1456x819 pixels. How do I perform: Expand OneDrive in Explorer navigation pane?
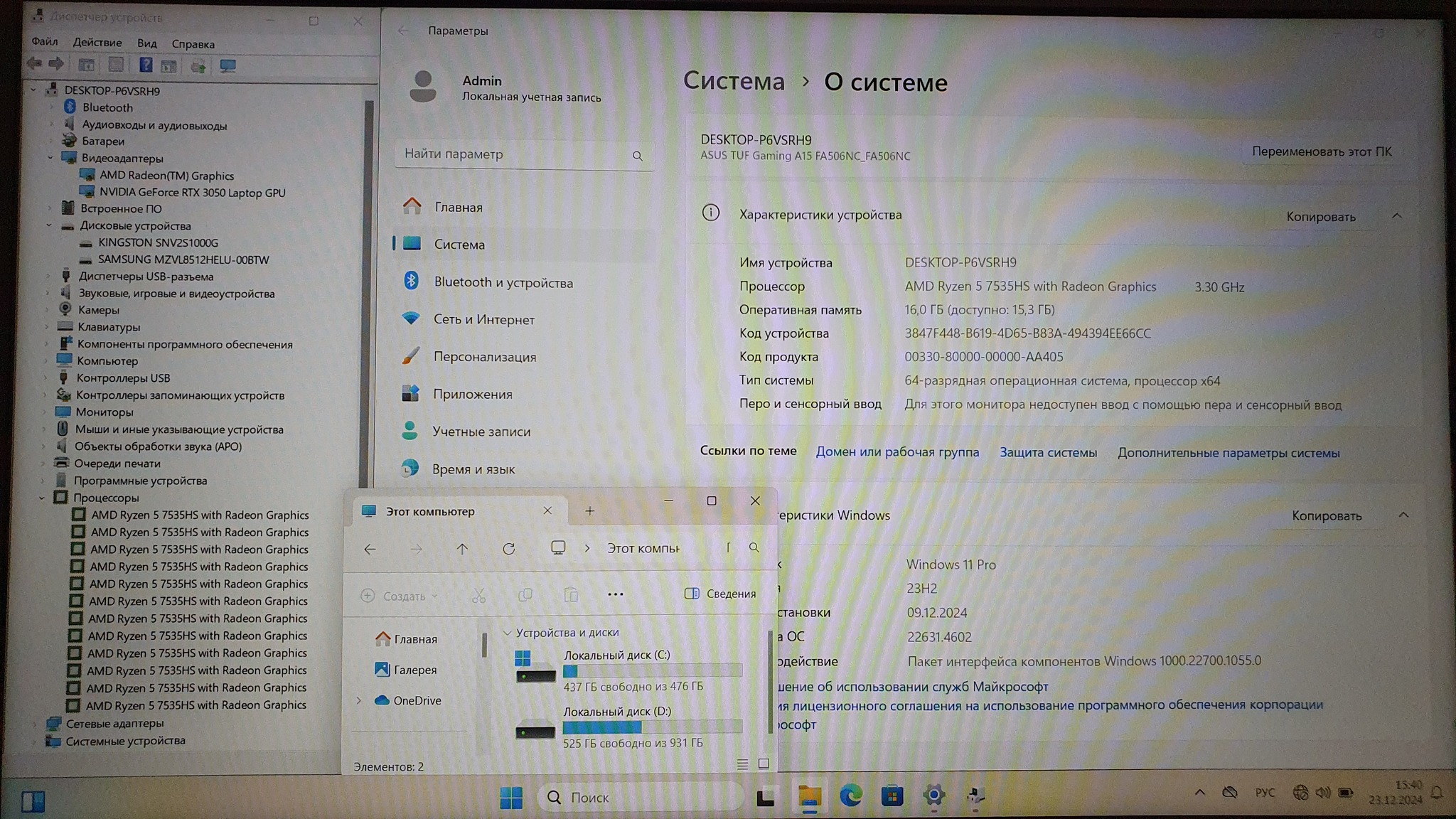[359, 700]
